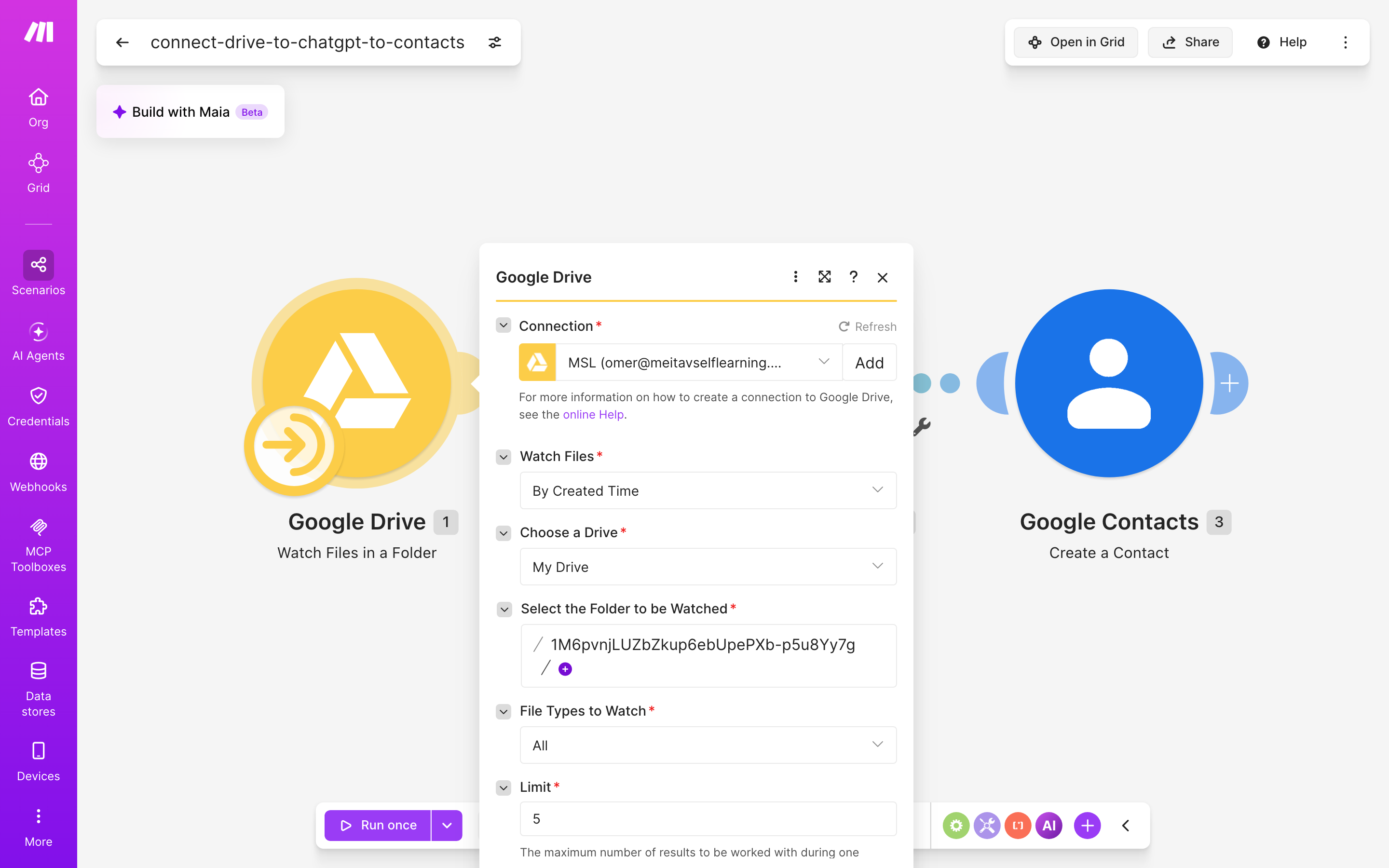
Task: Open Templates section
Action: pyautogui.click(x=39, y=617)
